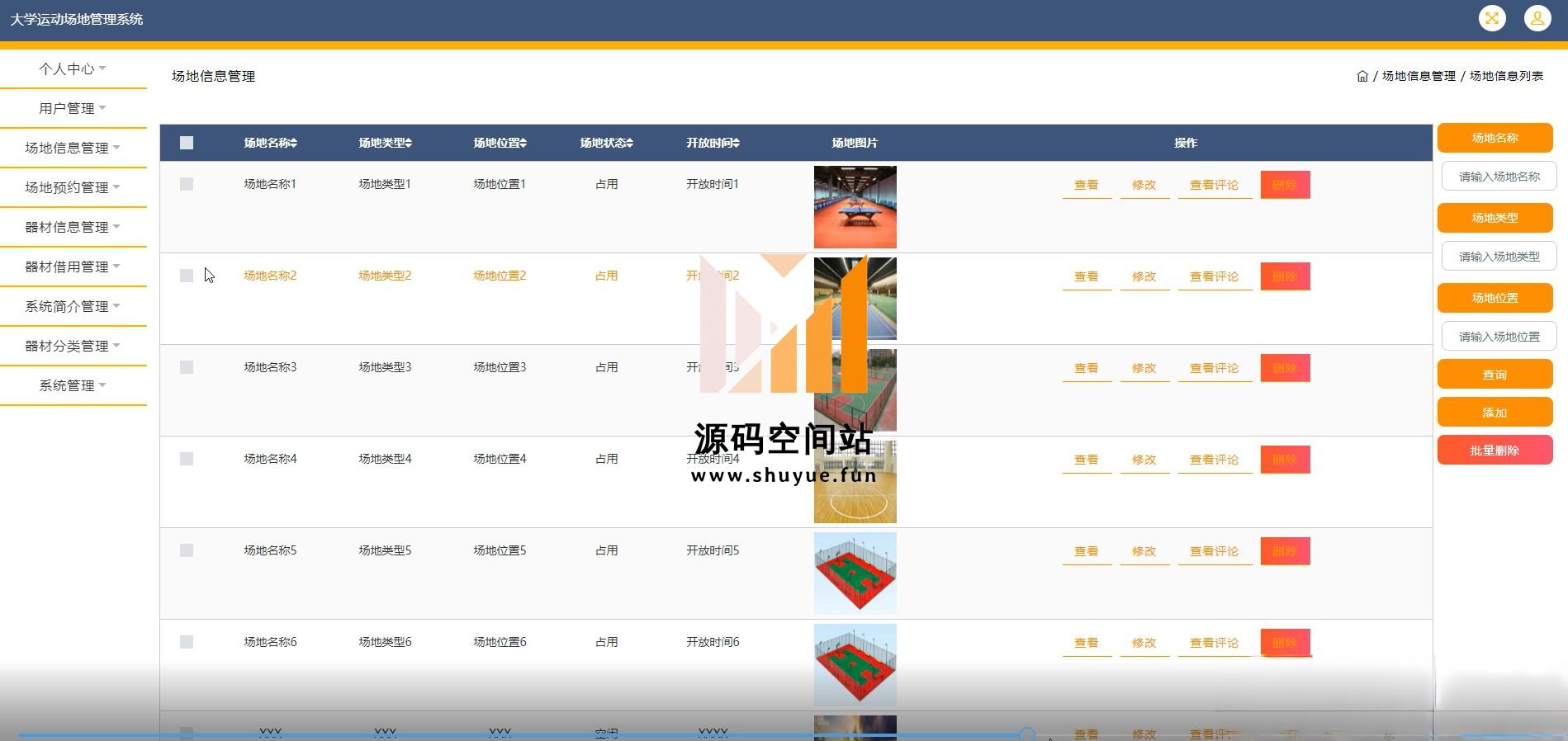
Task: Click 查看 for 场地名称1 row
Action: 1087,185
